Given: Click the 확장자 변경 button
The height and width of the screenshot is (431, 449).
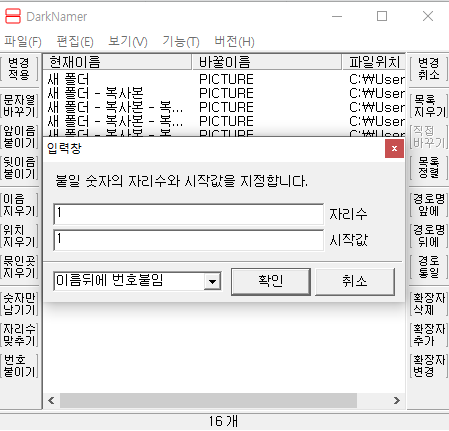Looking at the screenshot, I should [429, 366].
